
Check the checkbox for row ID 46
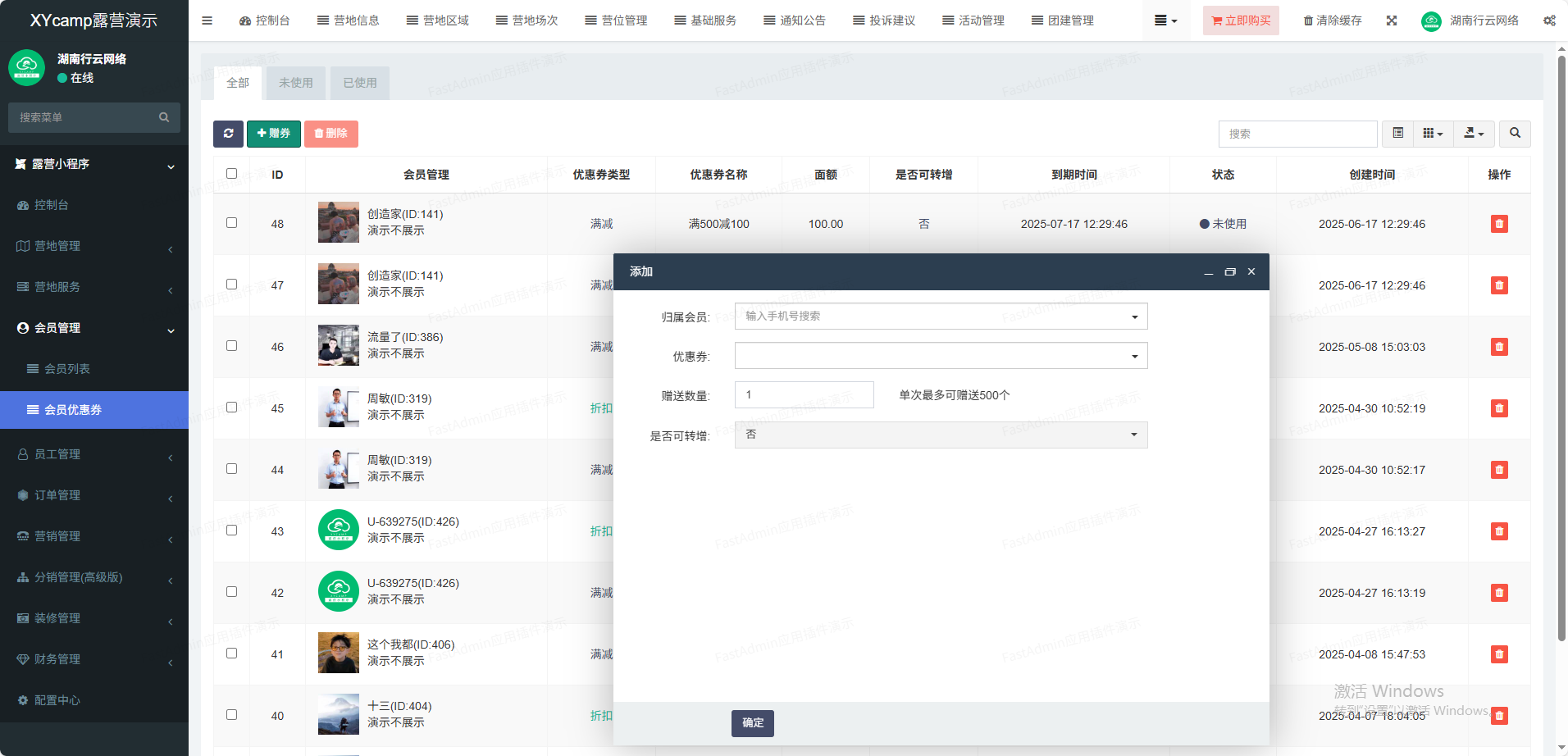pyautogui.click(x=231, y=346)
